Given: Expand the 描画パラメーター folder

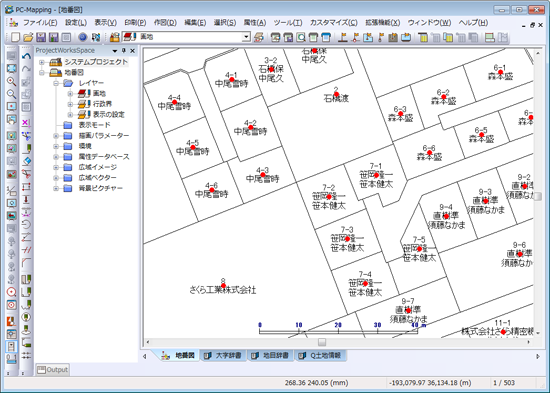Looking at the screenshot, I should [x=56, y=136].
